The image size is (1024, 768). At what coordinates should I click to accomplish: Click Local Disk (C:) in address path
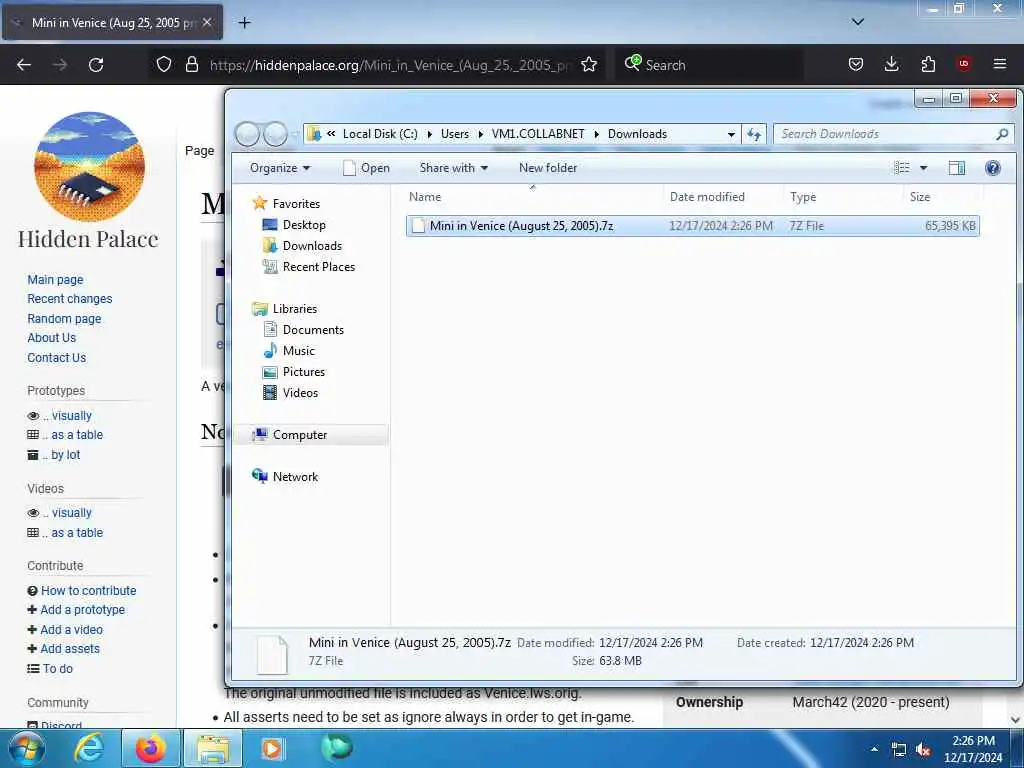coord(380,134)
